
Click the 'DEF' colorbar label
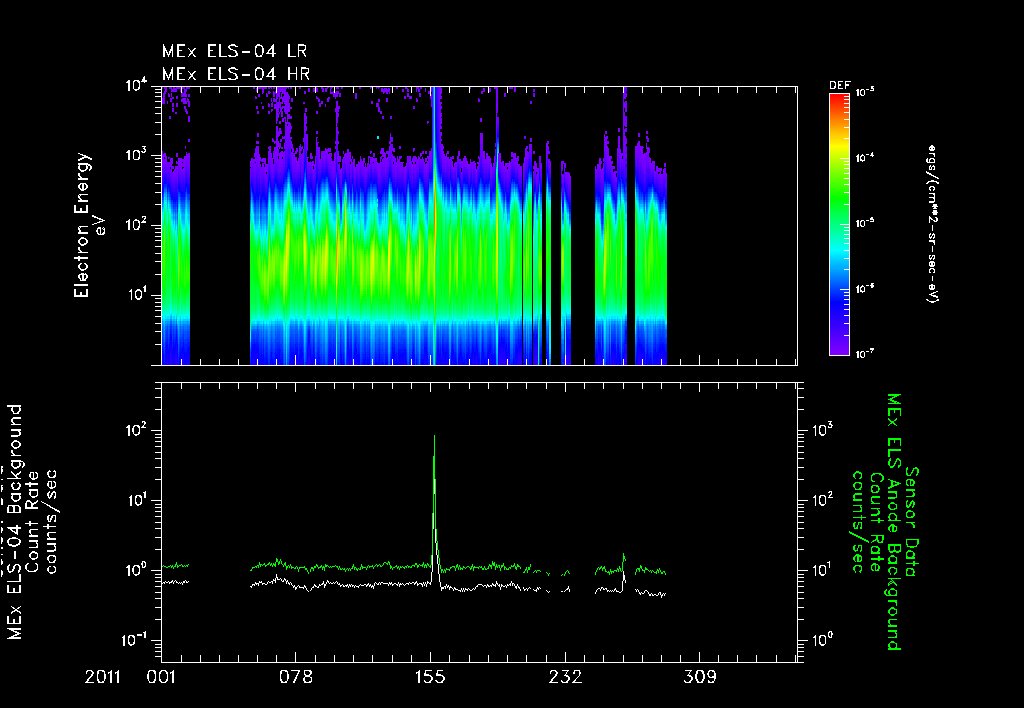pos(839,86)
